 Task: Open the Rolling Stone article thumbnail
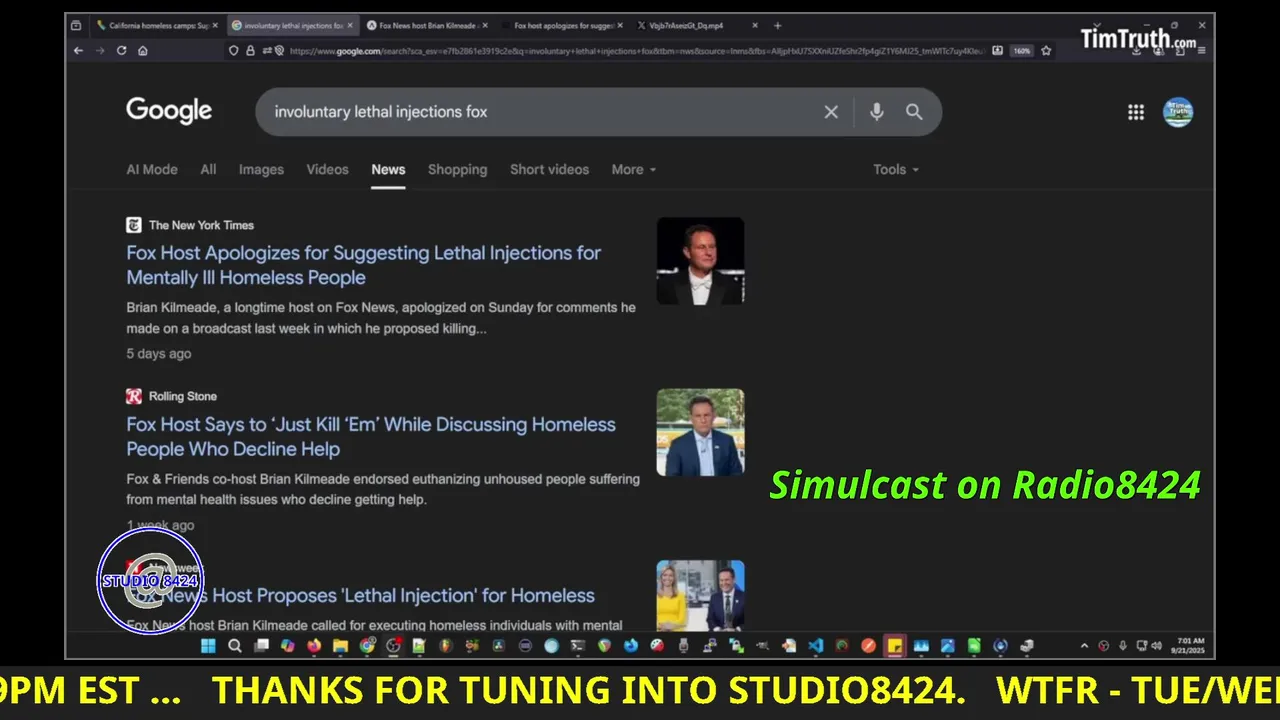click(x=700, y=432)
